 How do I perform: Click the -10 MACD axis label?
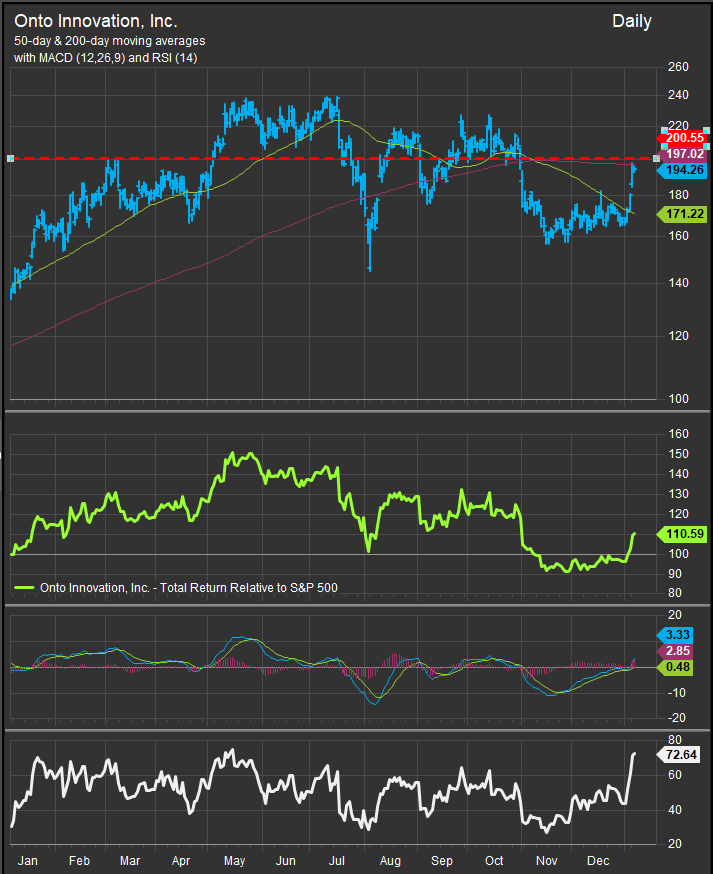(677, 693)
